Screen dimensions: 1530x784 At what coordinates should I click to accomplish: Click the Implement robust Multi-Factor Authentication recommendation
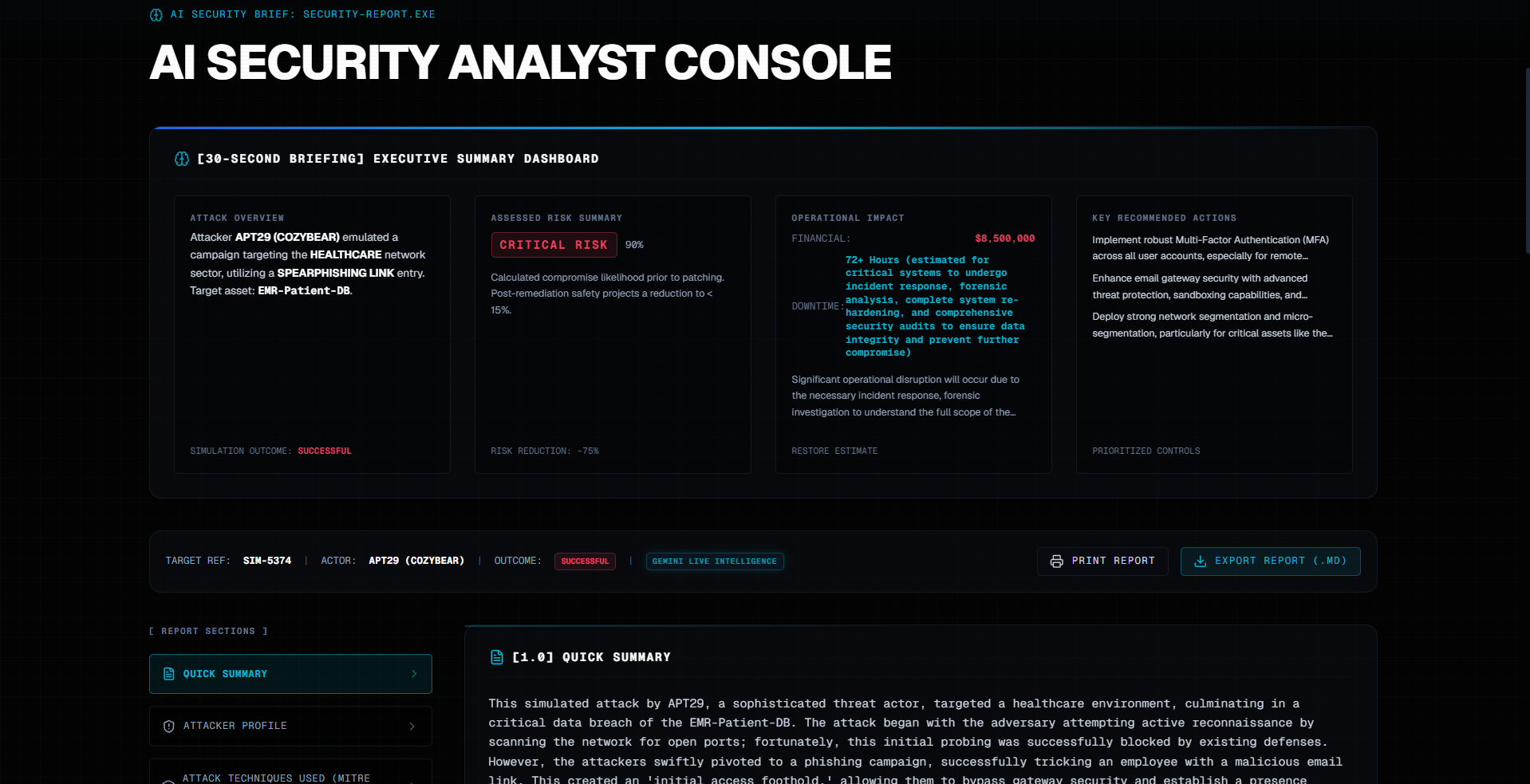click(1210, 248)
